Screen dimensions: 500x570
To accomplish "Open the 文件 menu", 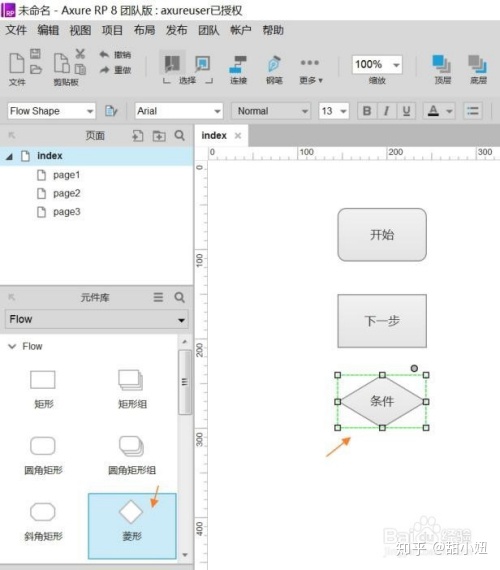I will click(x=16, y=30).
